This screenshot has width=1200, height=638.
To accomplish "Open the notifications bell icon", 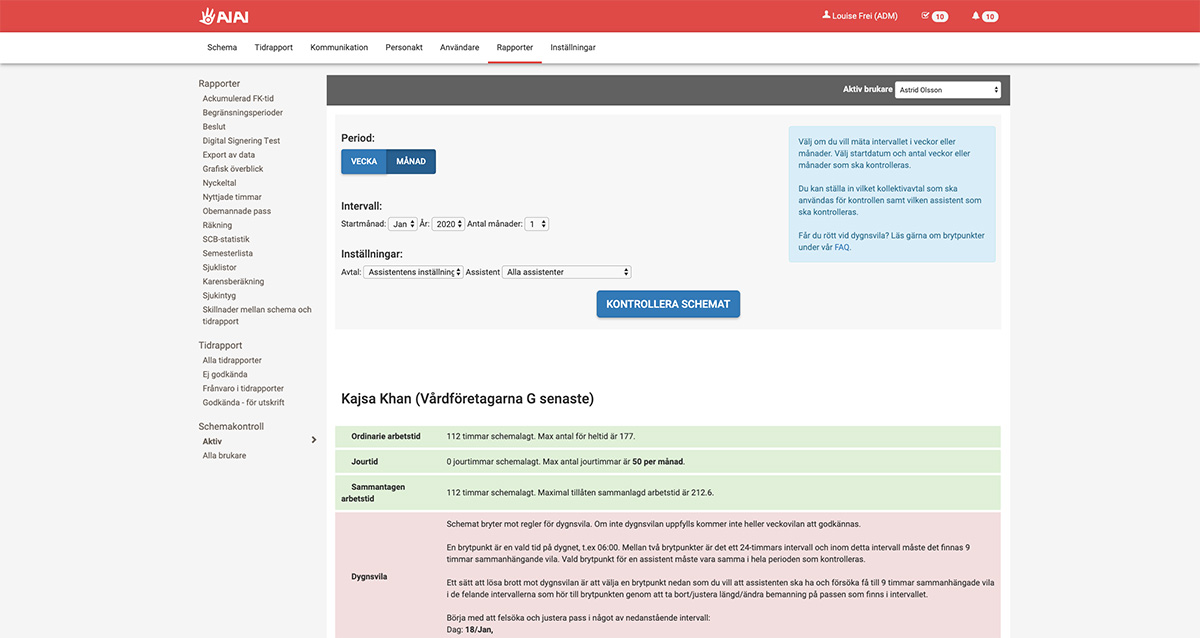I will 984,16.
